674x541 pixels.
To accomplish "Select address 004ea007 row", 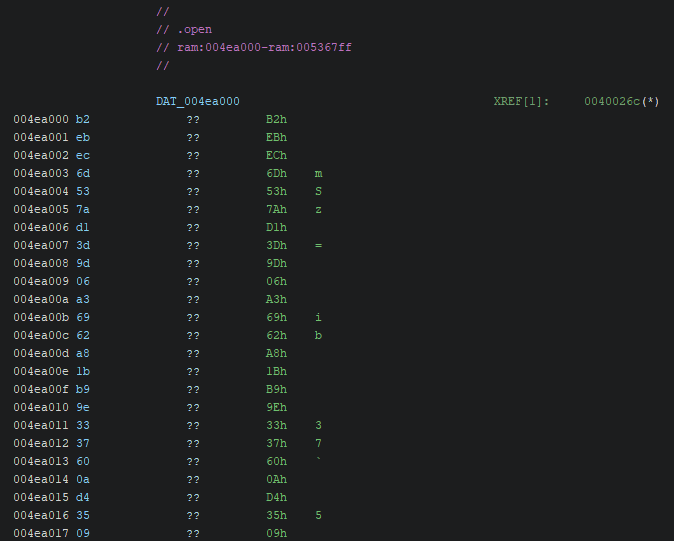I will click(x=41, y=246).
